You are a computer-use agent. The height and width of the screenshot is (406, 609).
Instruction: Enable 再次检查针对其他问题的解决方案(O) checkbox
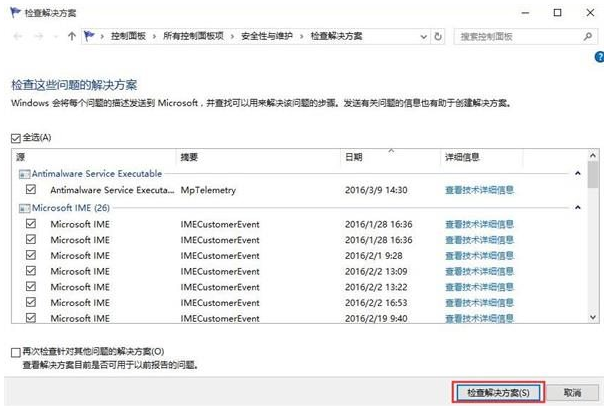16,352
